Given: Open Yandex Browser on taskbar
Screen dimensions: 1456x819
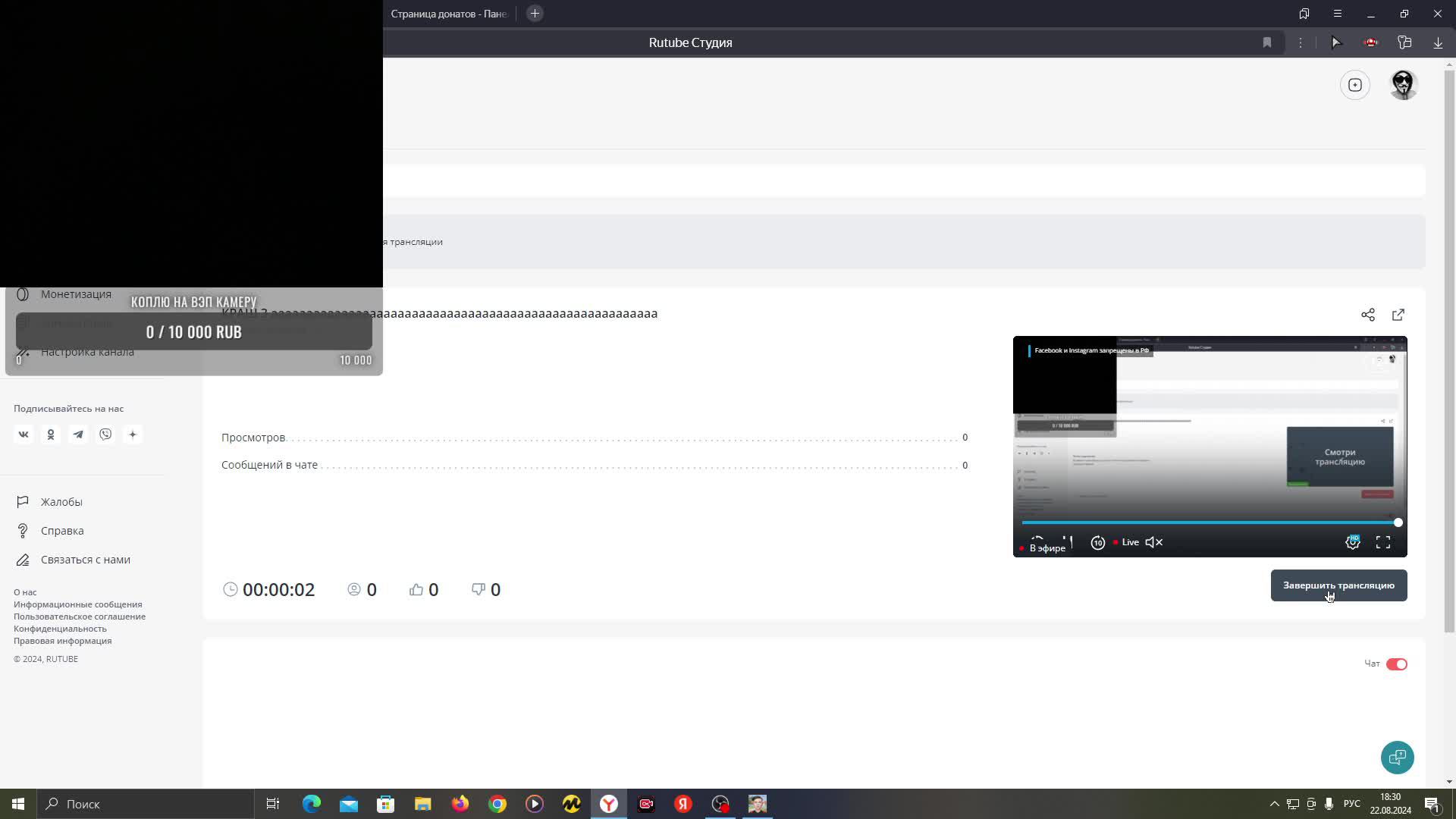Looking at the screenshot, I should pos(609,804).
